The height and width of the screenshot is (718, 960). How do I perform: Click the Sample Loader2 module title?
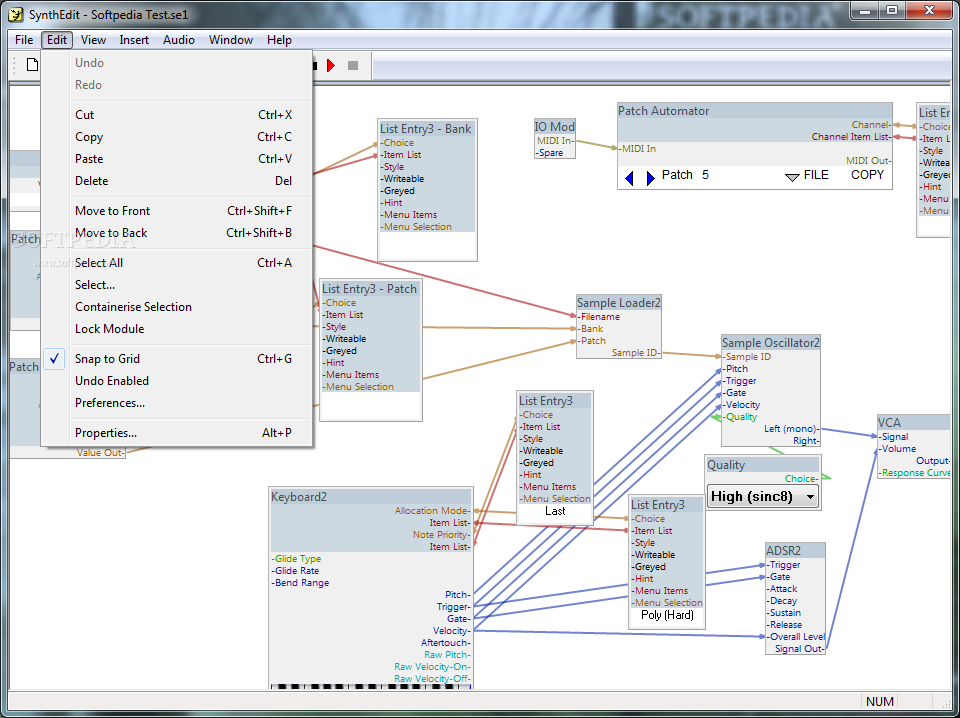(619, 302)
